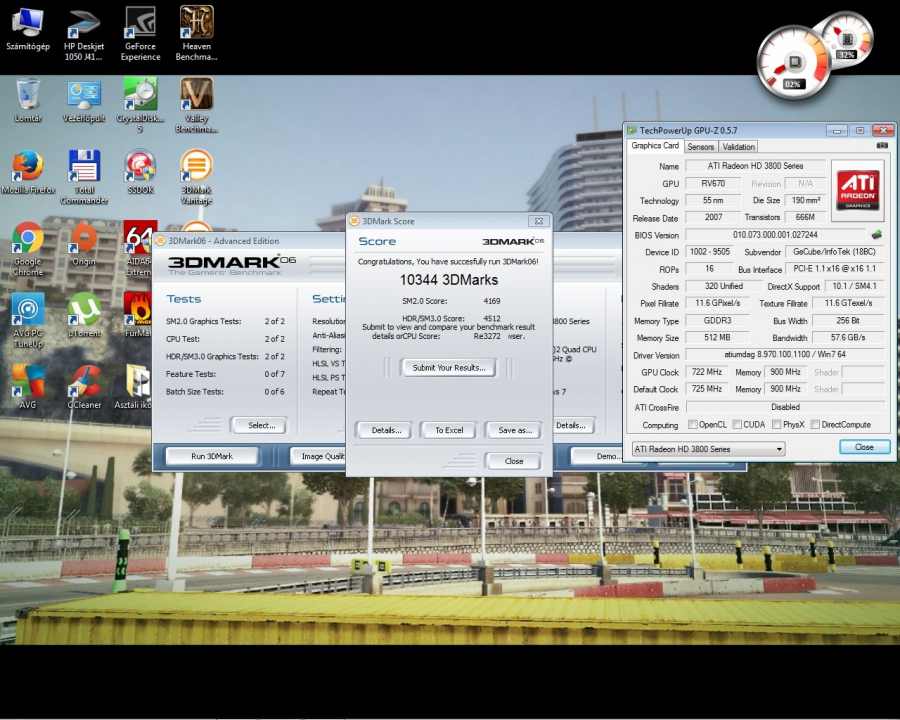The height and width of the screenshot is (720, 900).
Task: Toggle the PhysX checkbox in GPU-Z
Action: point(776,424)
